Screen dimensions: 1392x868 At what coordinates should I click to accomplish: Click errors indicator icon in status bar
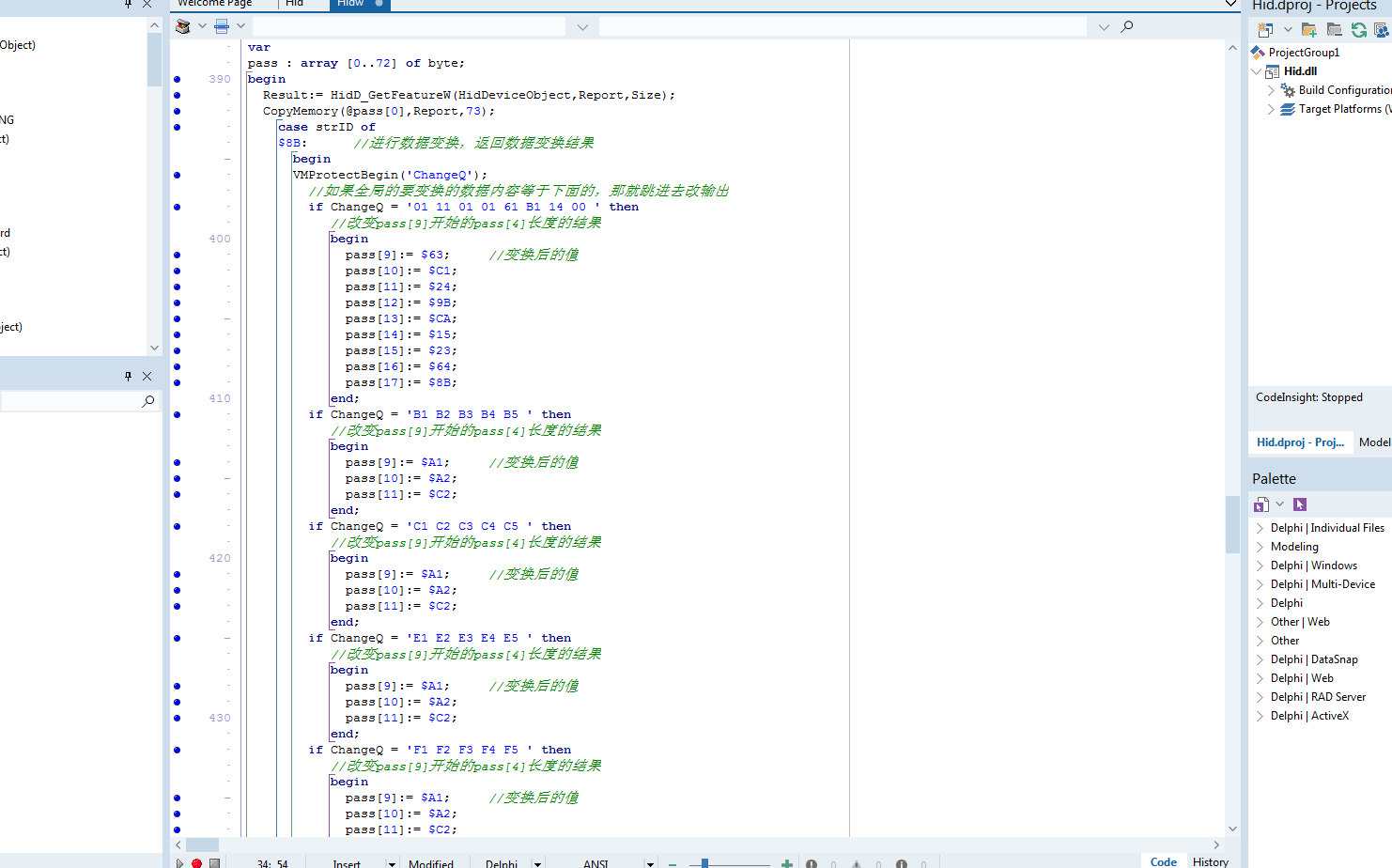coord(812,864)
